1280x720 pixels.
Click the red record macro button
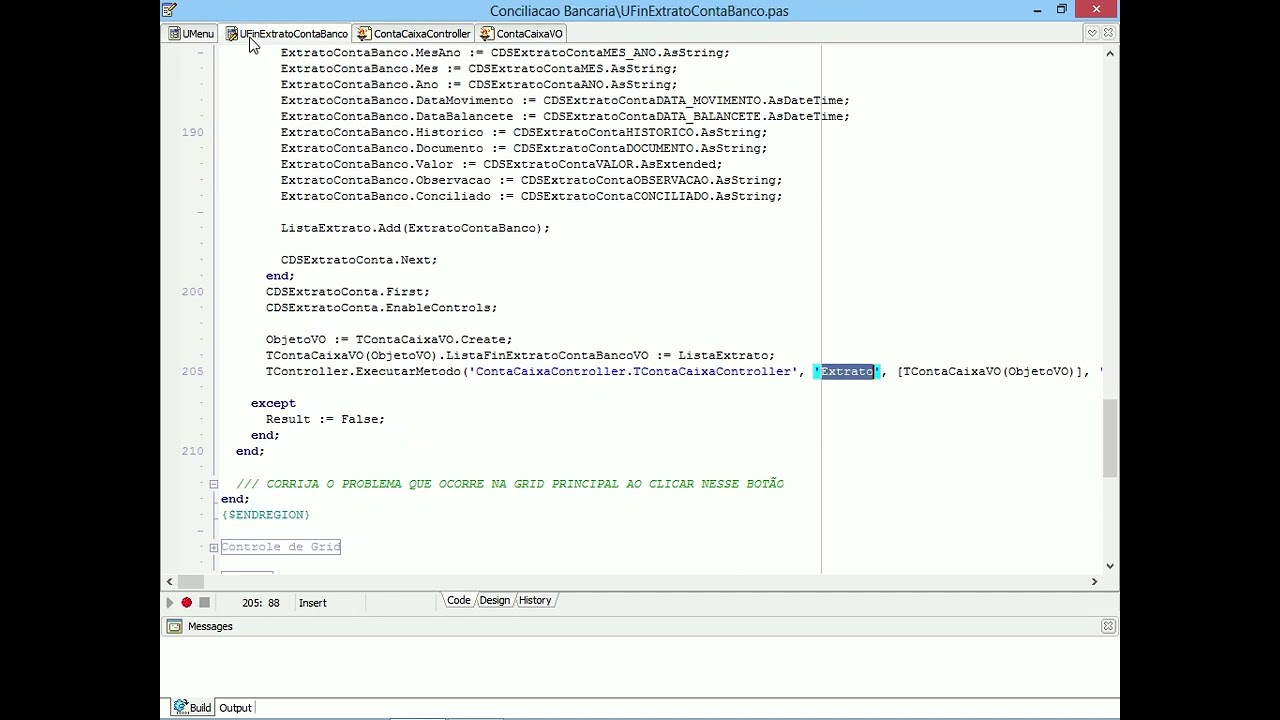point(186,602)
